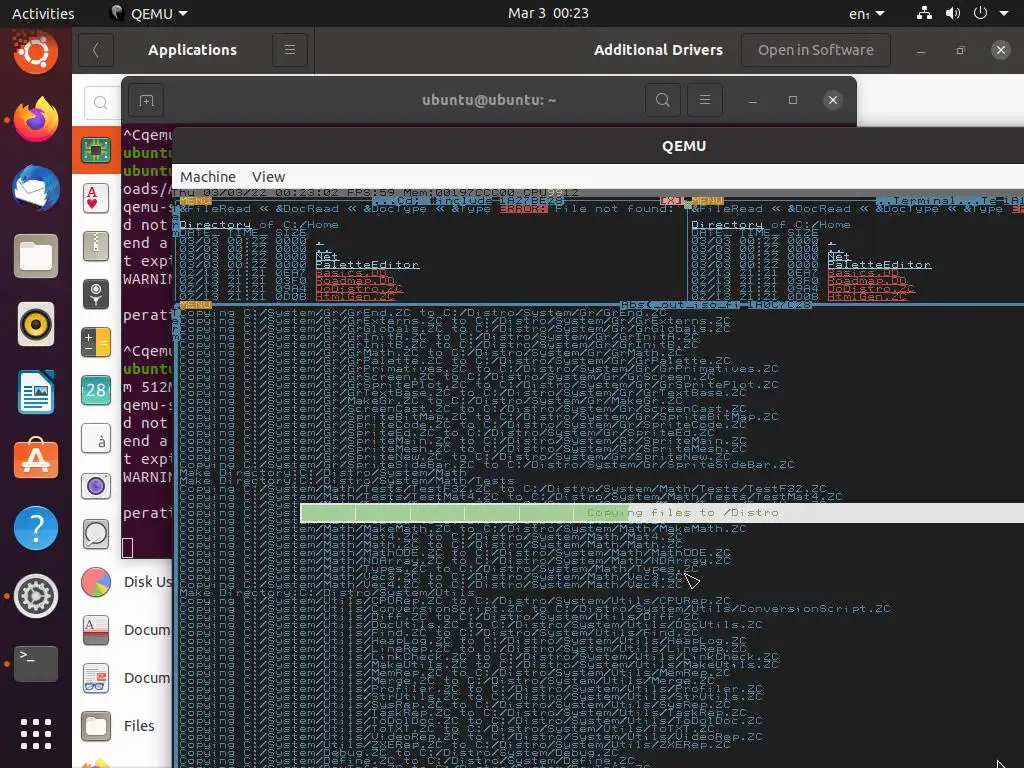Open Roadmap.DD in left directory listing

355,281
